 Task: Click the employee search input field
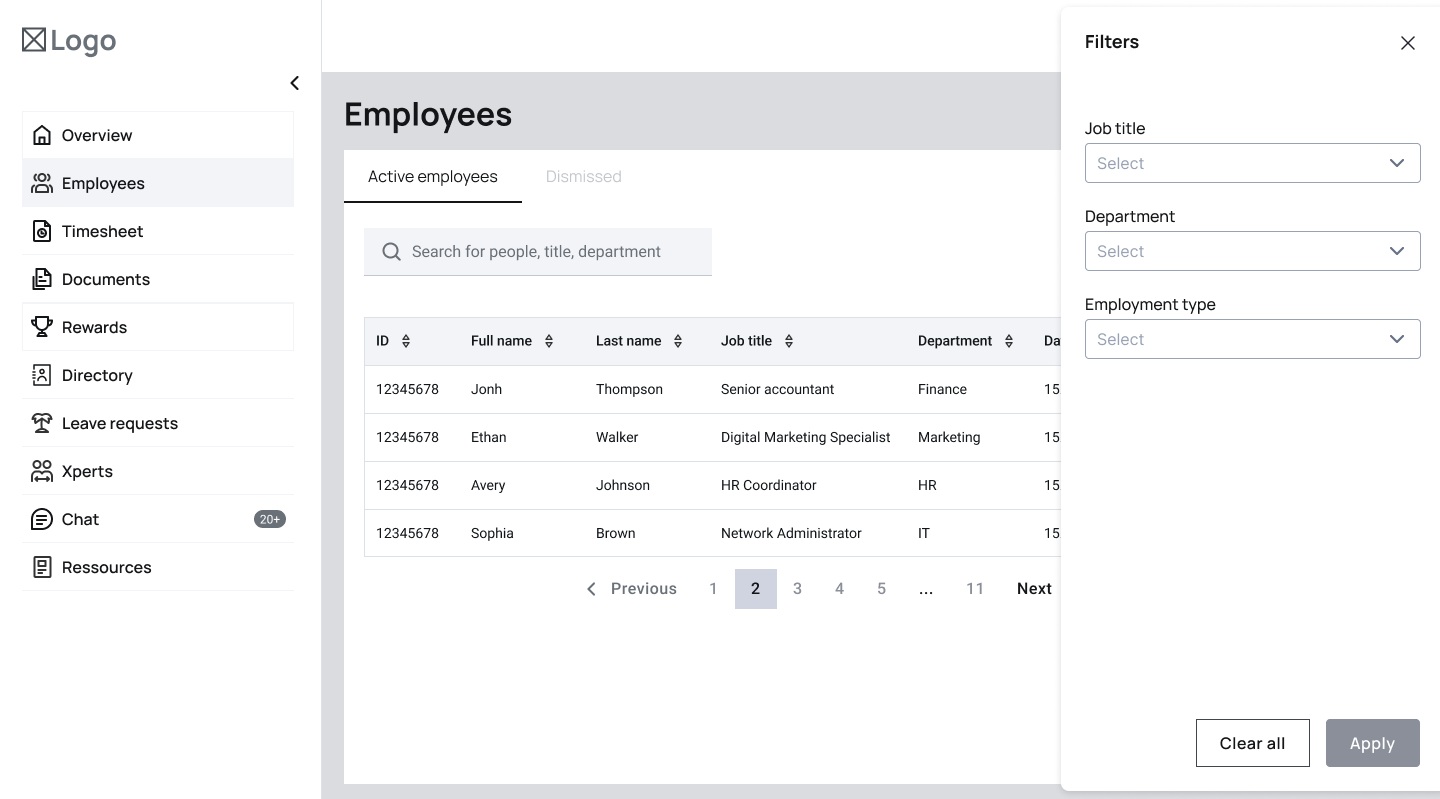(x=550, y=252)
